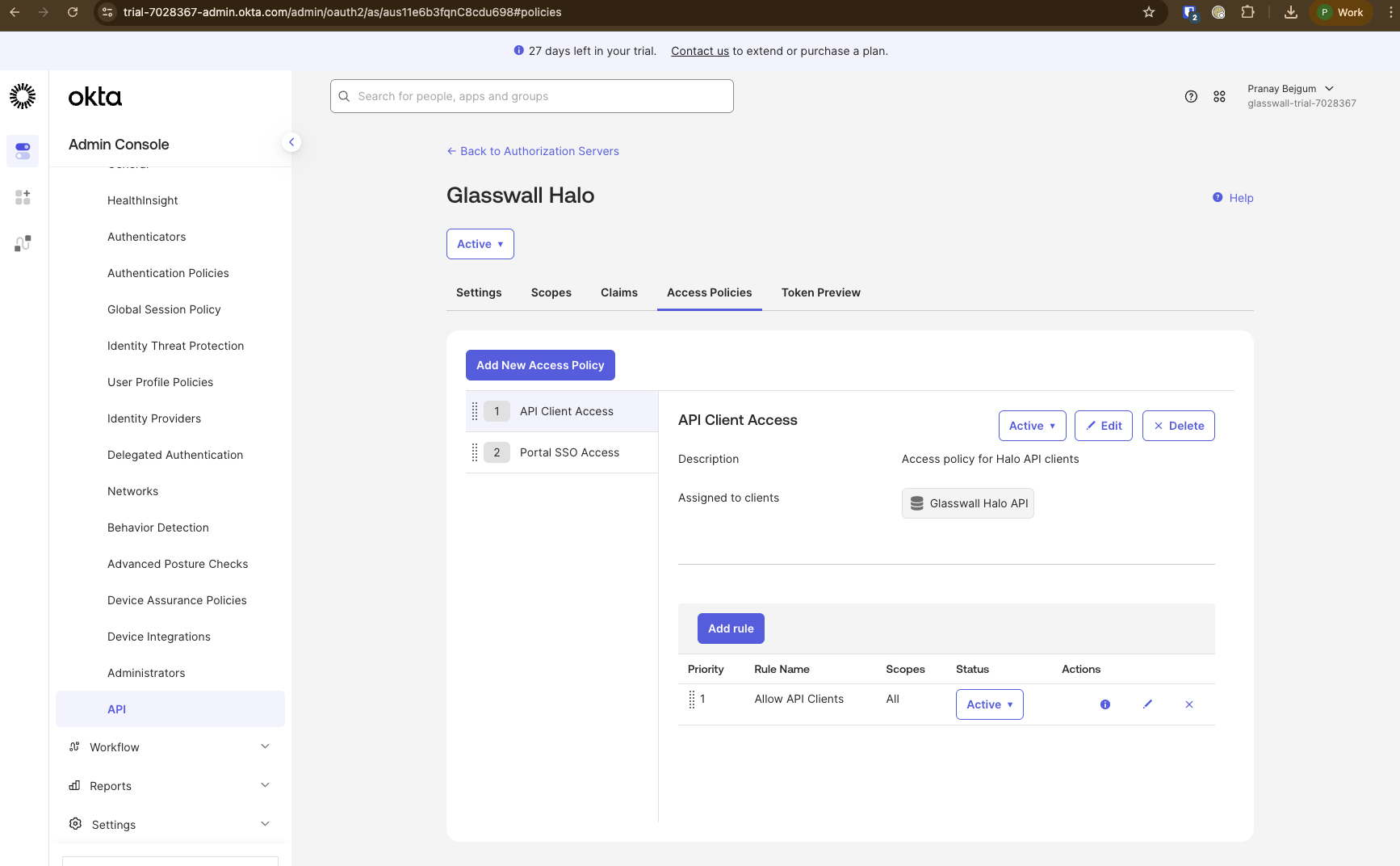This screenshot has width=1400, height=866.
Task: Open the policy Active status dropdown
Action: (x=1032, y=426)
